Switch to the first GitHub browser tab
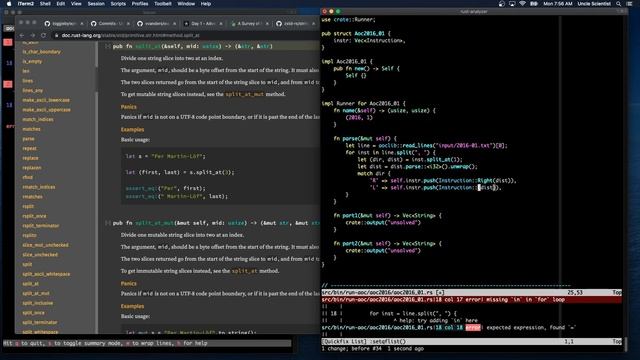Screen dimensions: 640x360 63,24
